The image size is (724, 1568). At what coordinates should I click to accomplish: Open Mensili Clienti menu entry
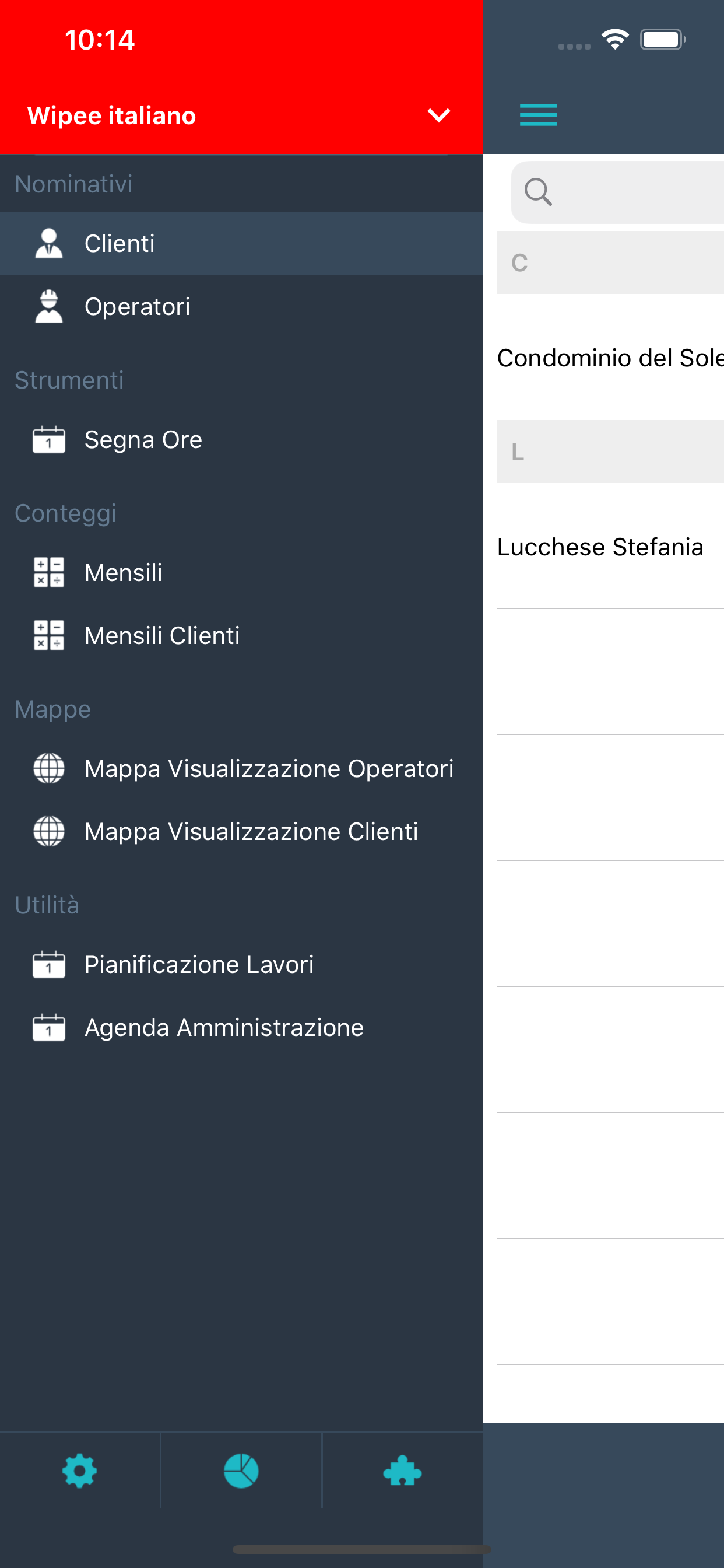[162, 635]
